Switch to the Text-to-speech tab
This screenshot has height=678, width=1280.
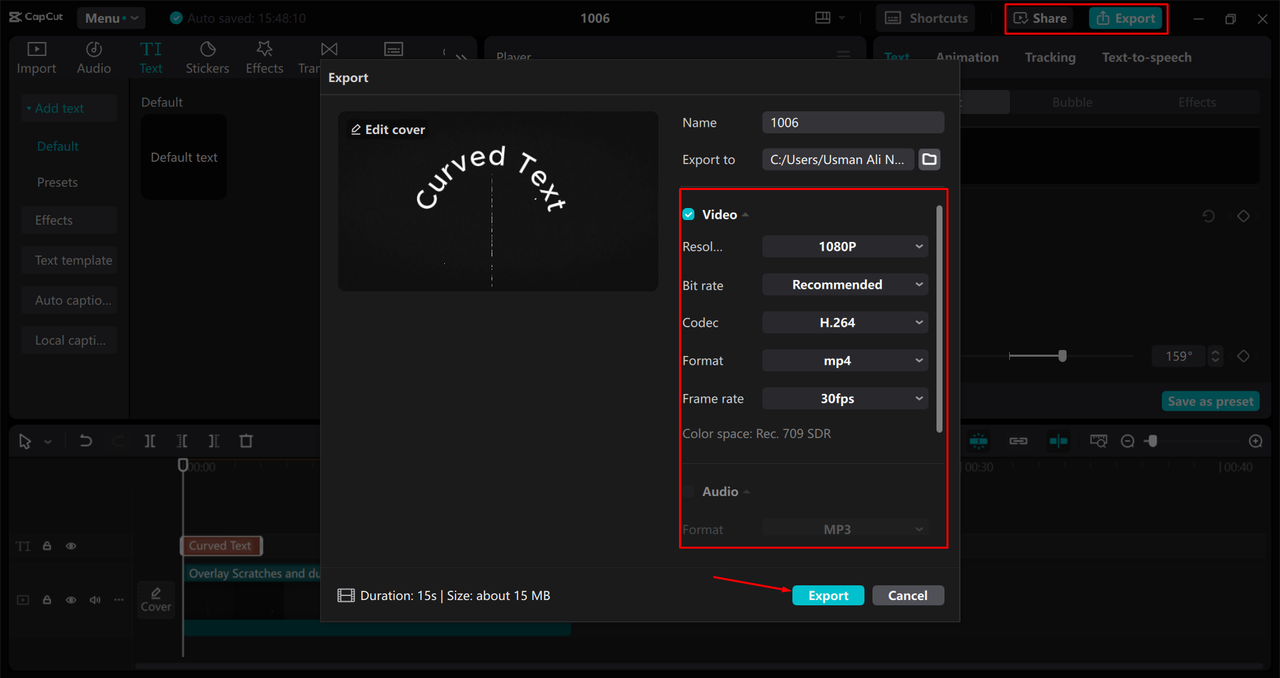[1146, 57]
